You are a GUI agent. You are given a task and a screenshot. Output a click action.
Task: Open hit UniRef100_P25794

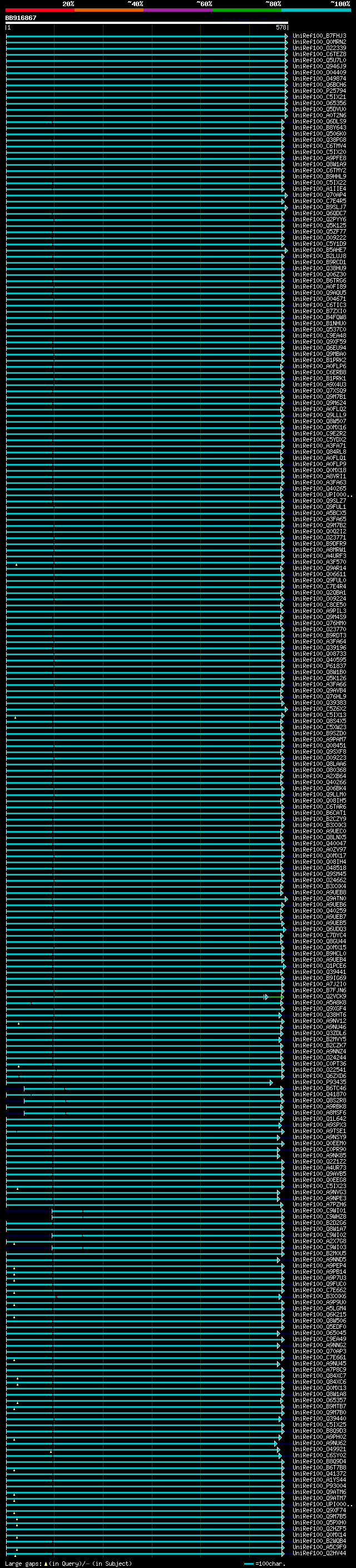pyautogui.click(x=319, y=91)
